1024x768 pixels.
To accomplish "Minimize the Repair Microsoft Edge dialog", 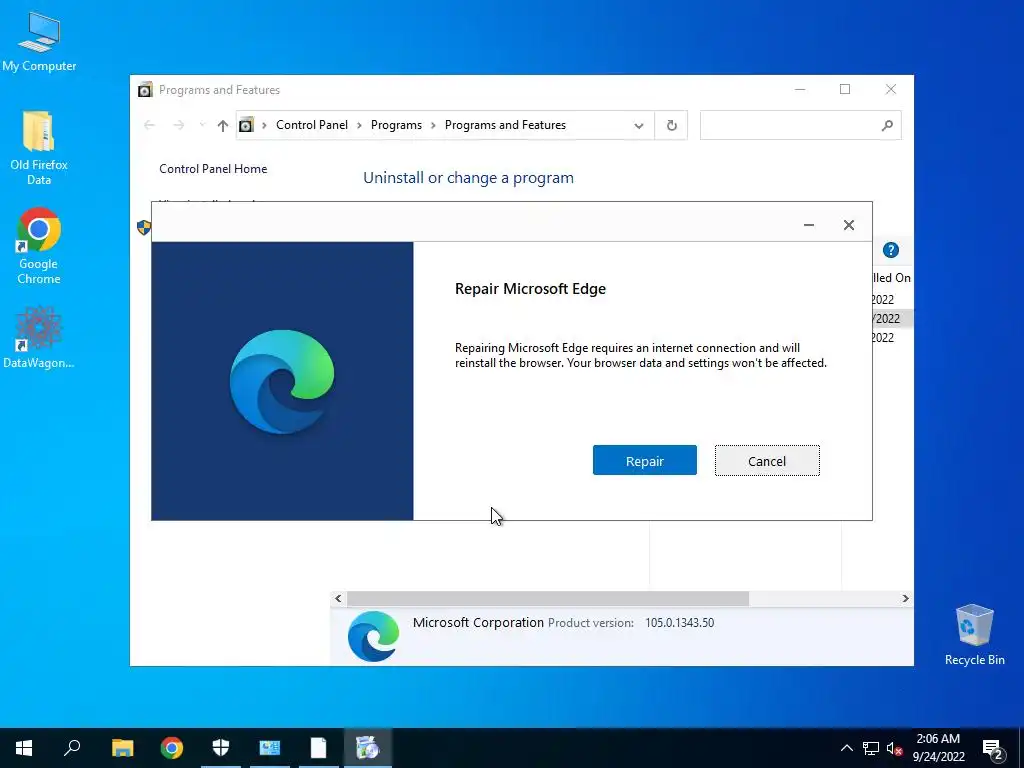I will [x=808, y=225].
